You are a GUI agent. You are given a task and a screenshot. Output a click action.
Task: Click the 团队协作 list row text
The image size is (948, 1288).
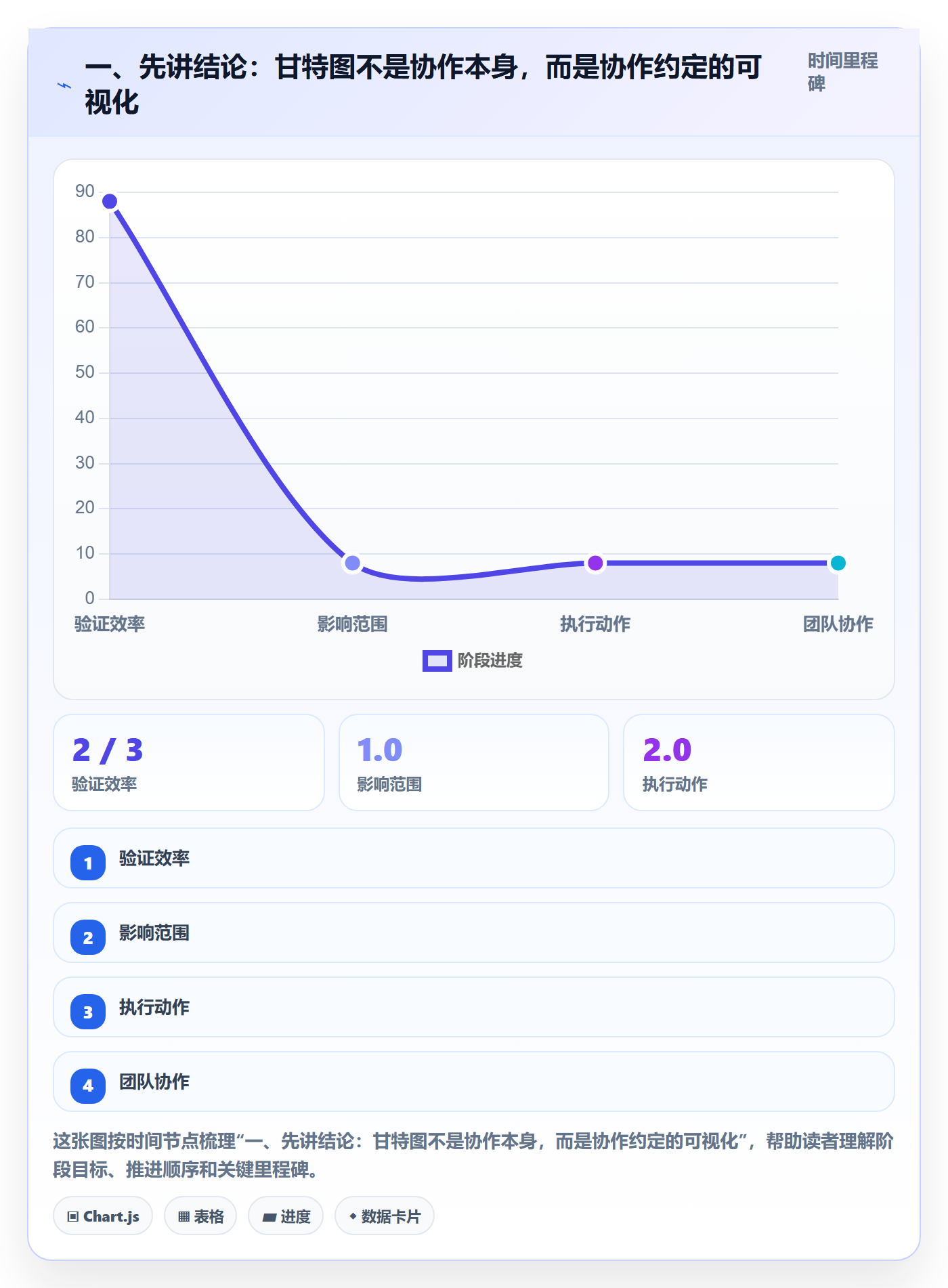154,1081
